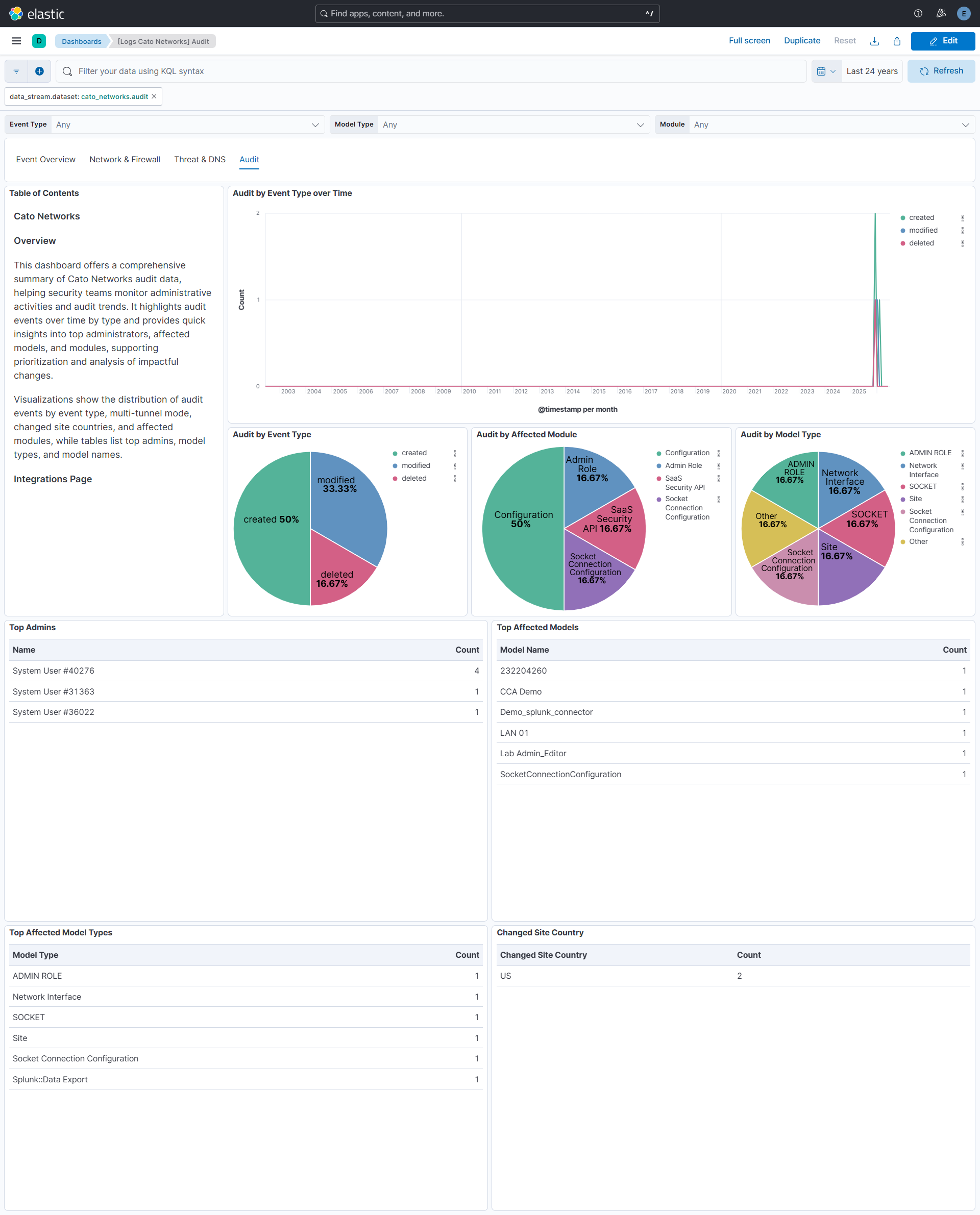Click the Dashboards breadcrumb
The height and width of the screenshot is (1215, 980).
pos(81,41)
